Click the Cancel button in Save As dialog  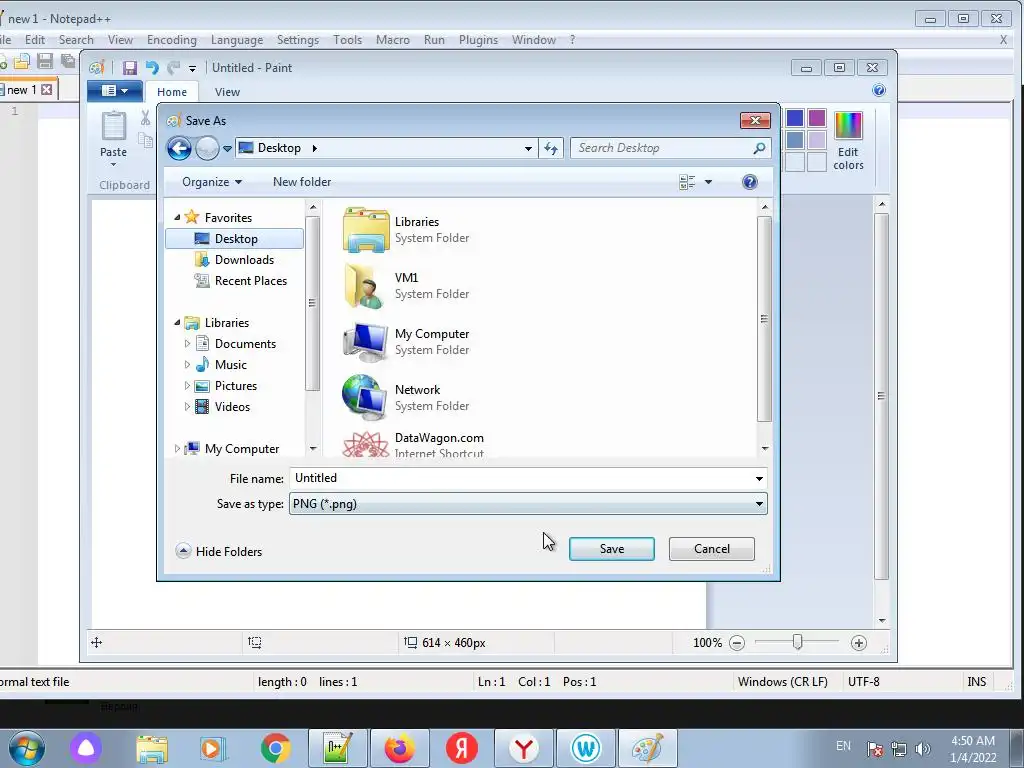click(x=712, y=549)
